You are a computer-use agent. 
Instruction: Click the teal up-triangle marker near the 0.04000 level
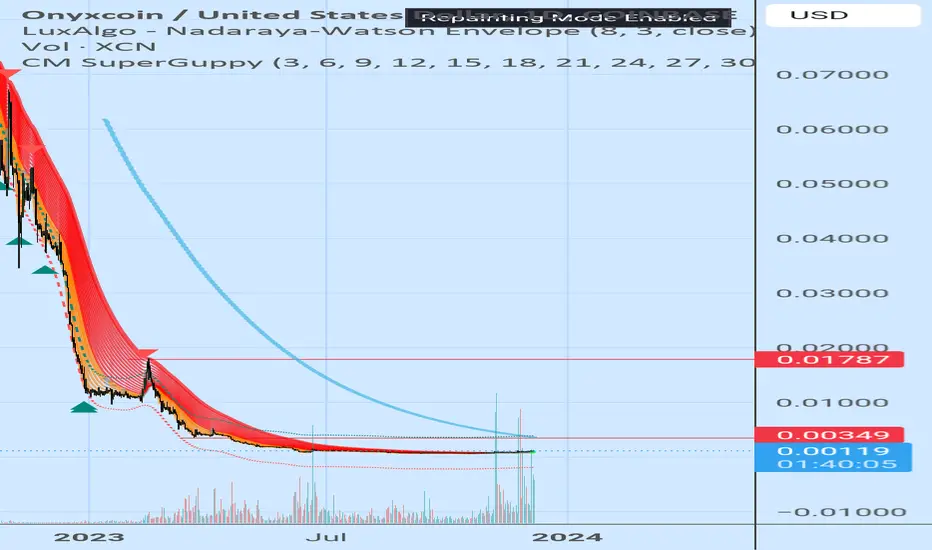[x=18, y=241]
